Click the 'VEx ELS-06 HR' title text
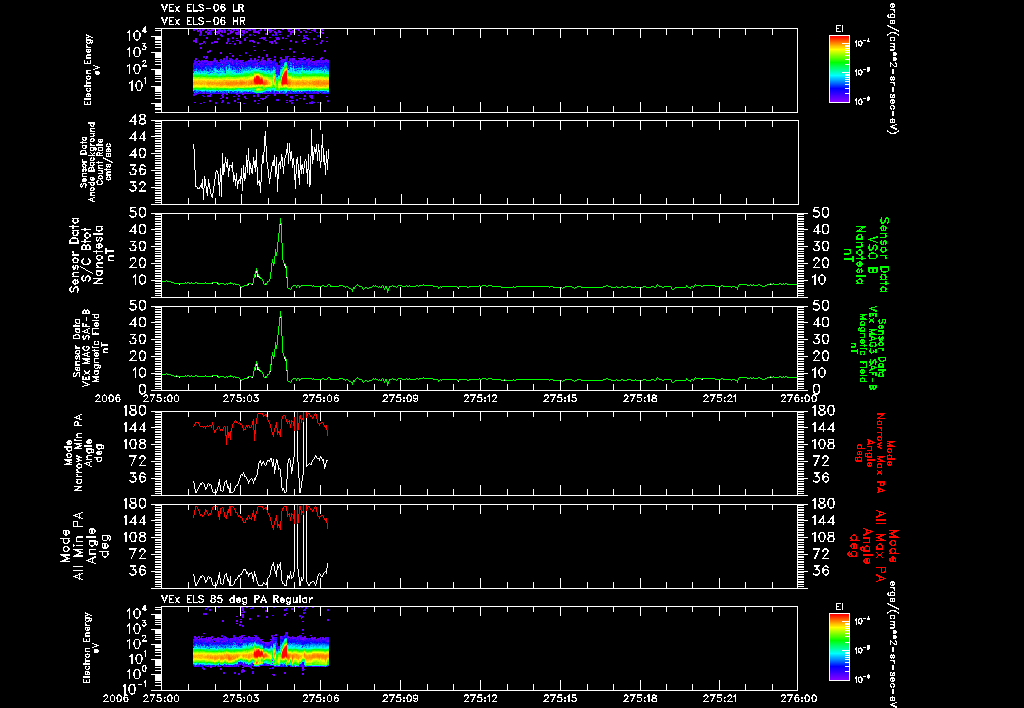 coord(203,22)
